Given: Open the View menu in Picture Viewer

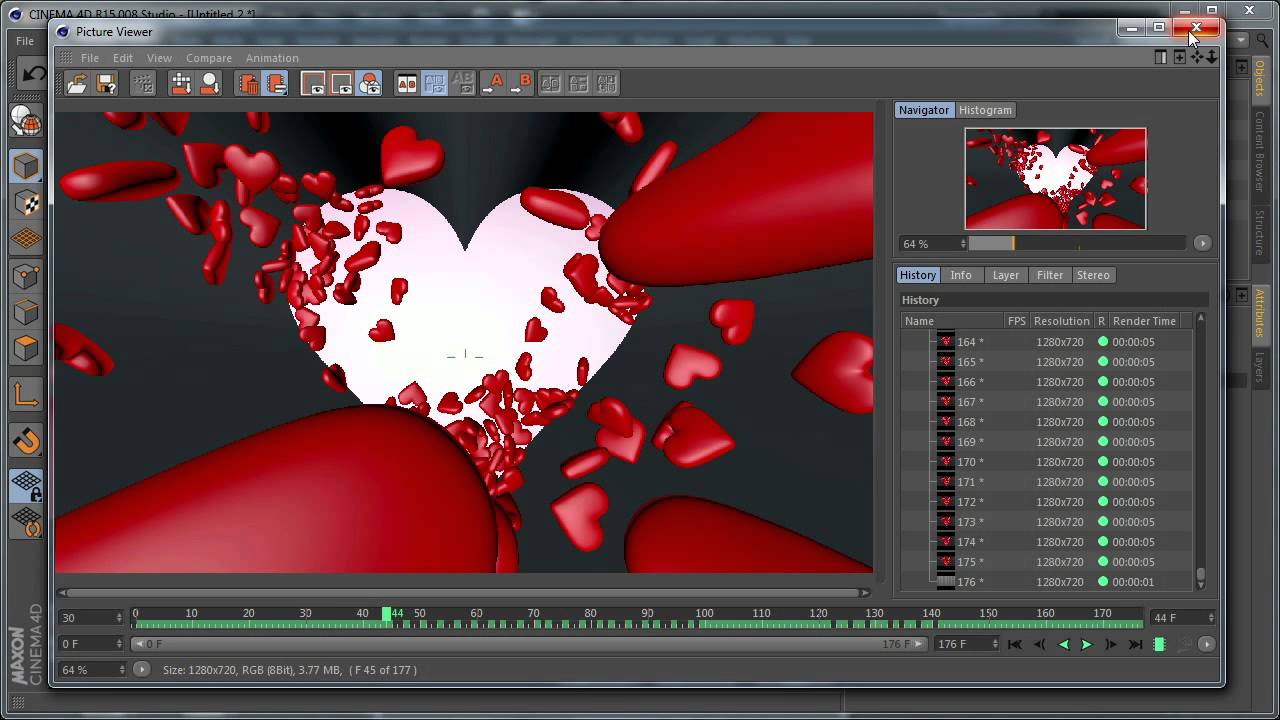Looking at the screenshot, I should 159,58.
